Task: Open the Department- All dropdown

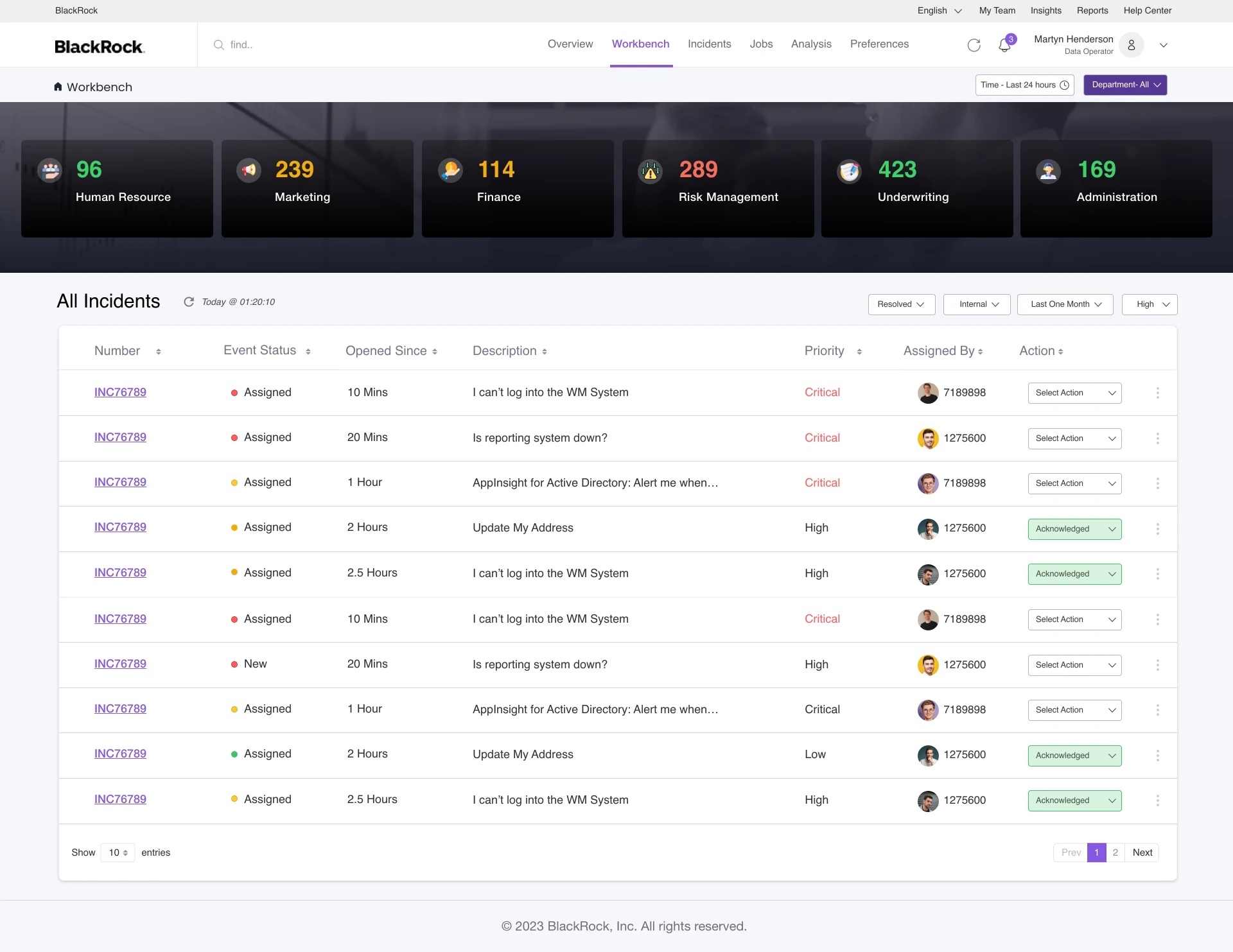Action: coord(1125,85)
